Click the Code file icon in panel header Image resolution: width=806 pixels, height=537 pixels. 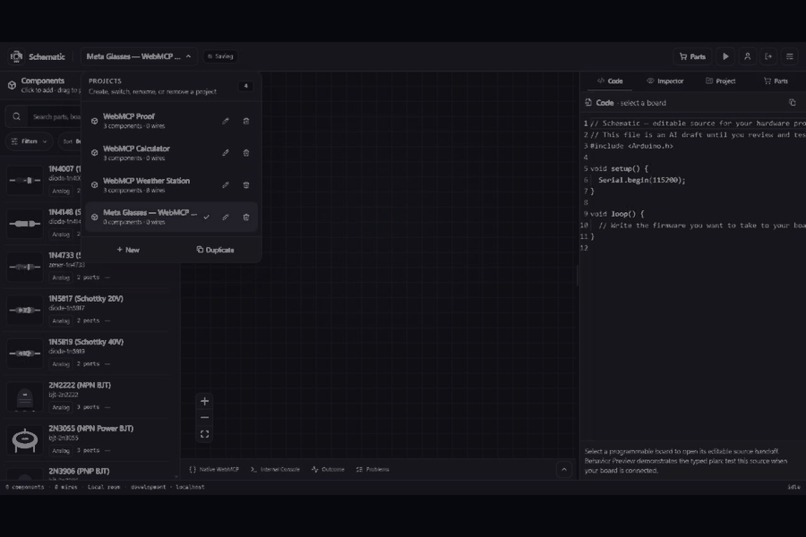coord(588,103)
